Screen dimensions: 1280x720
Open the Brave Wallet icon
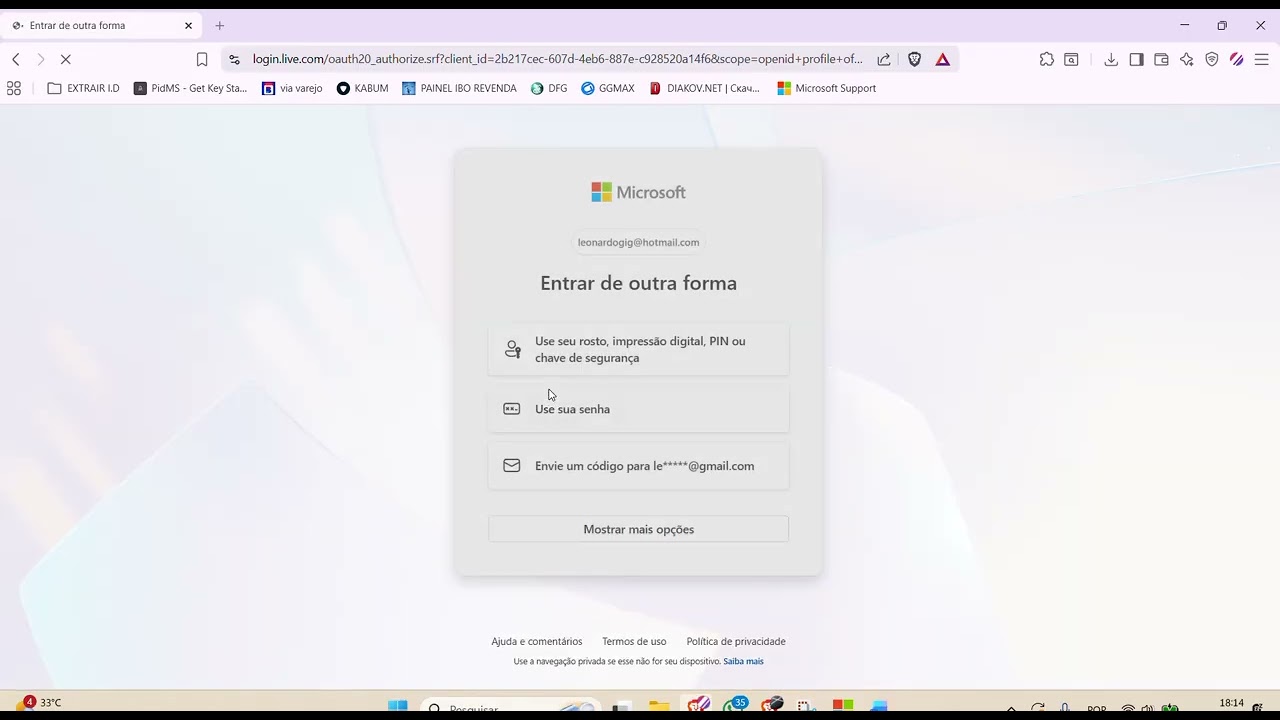[1161, 60]
